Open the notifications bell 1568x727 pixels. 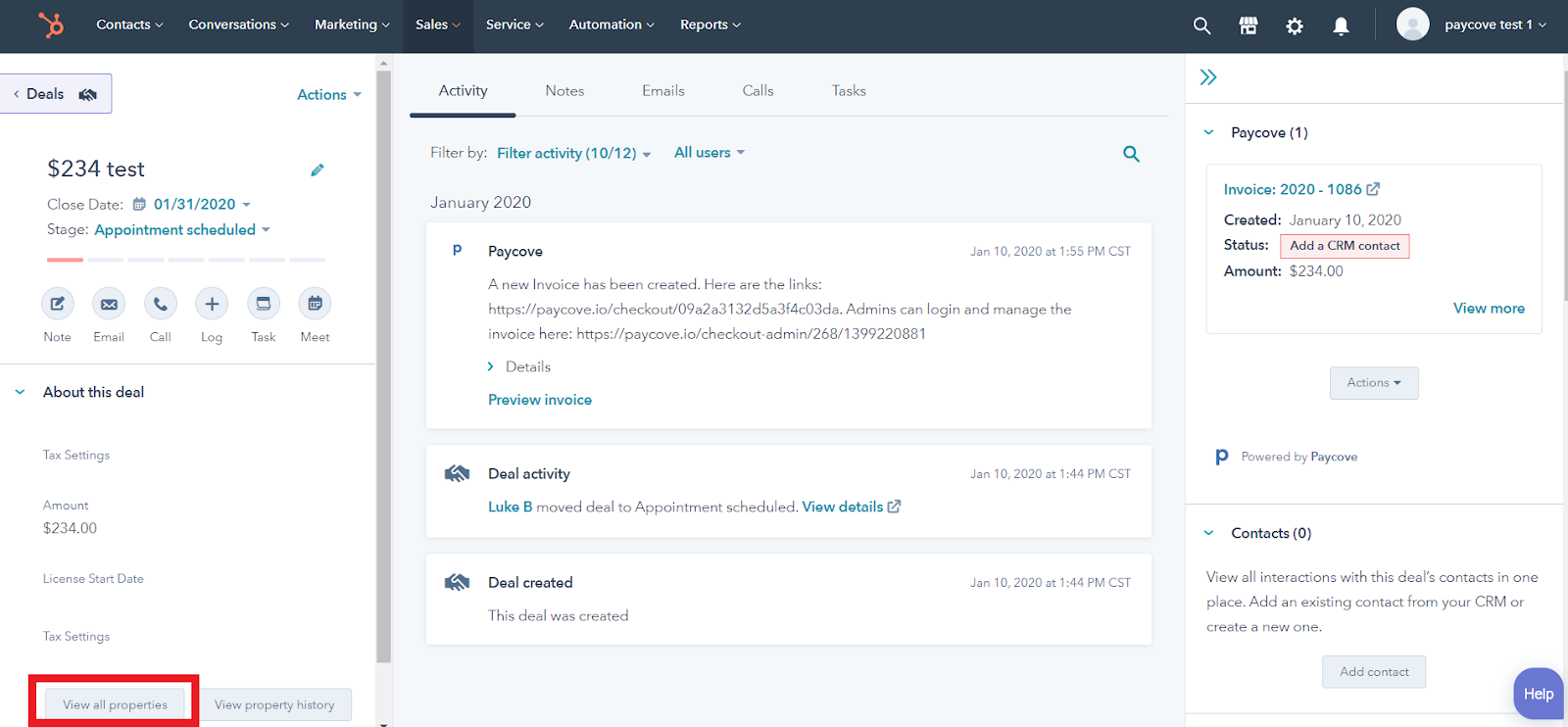[x=1341, y=25]
